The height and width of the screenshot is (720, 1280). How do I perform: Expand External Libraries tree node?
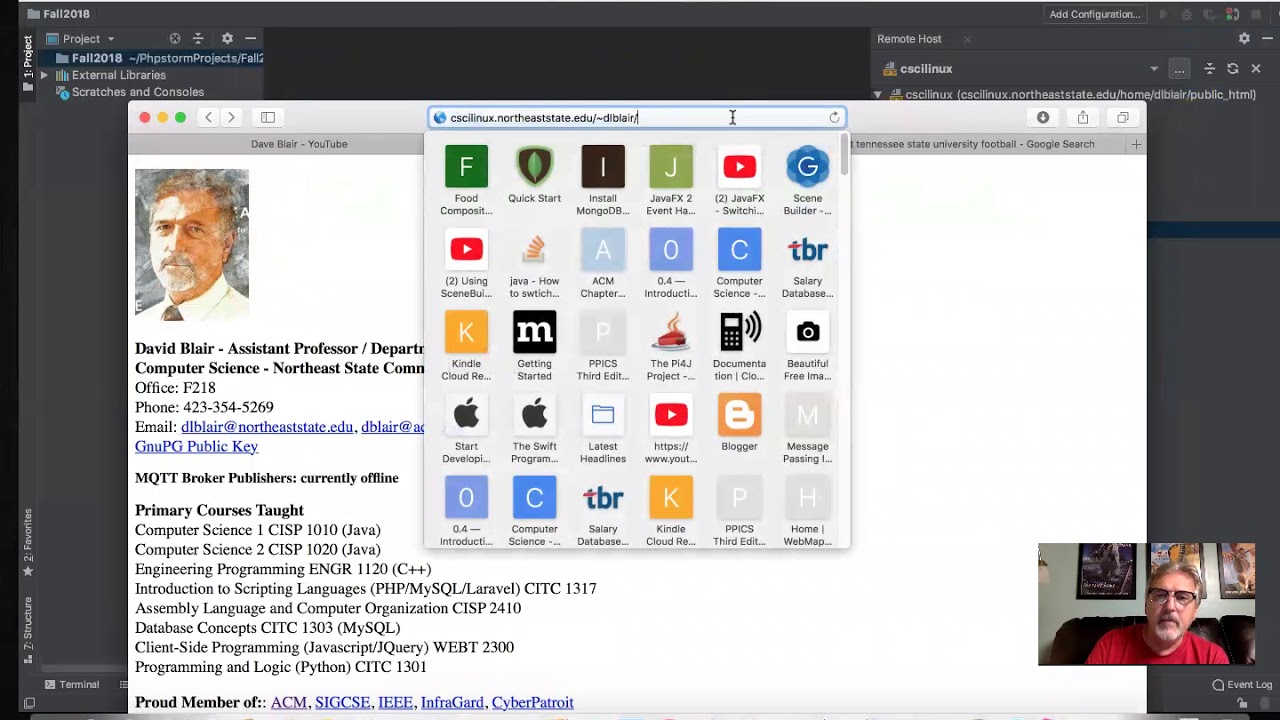44,75
